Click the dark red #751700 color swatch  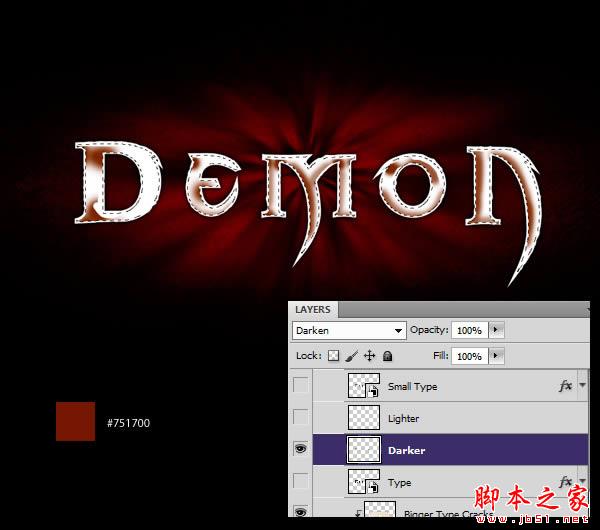click(x=75, y=421)
